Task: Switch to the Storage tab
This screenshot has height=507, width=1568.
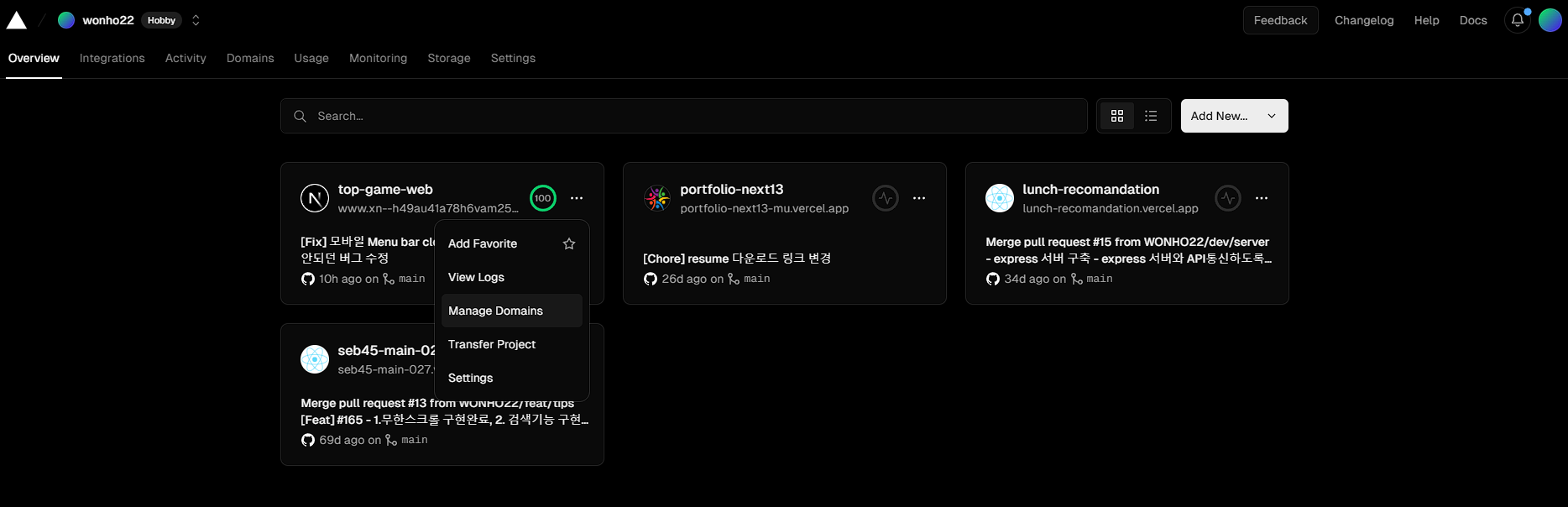Action: pyautogui.click(x=449, y=58)
